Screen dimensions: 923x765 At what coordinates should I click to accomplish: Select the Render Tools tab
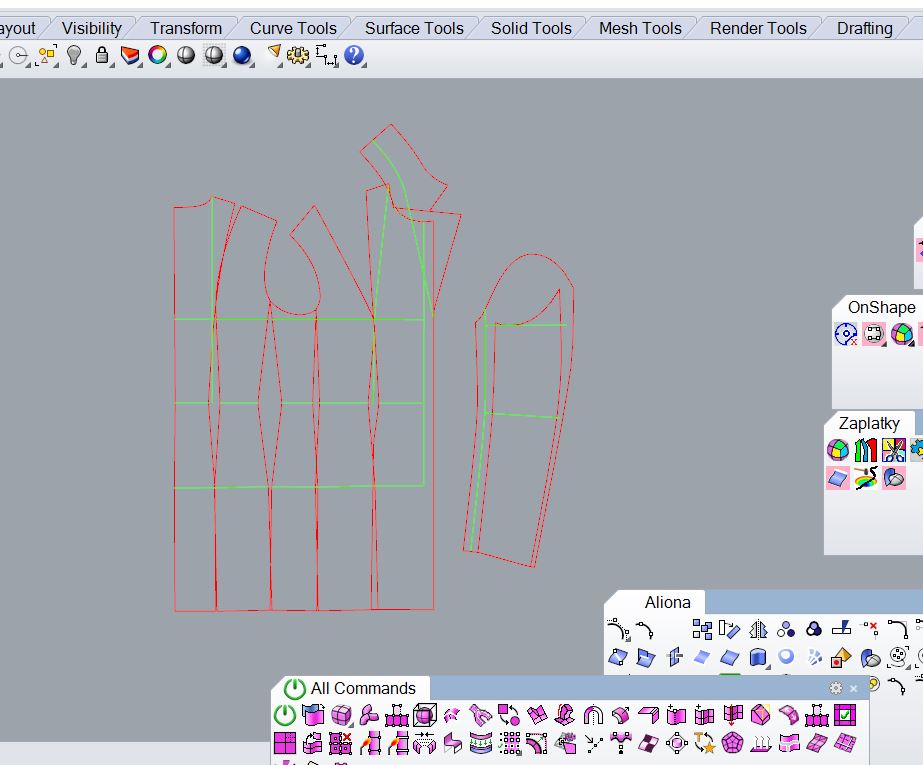[757, 28]
